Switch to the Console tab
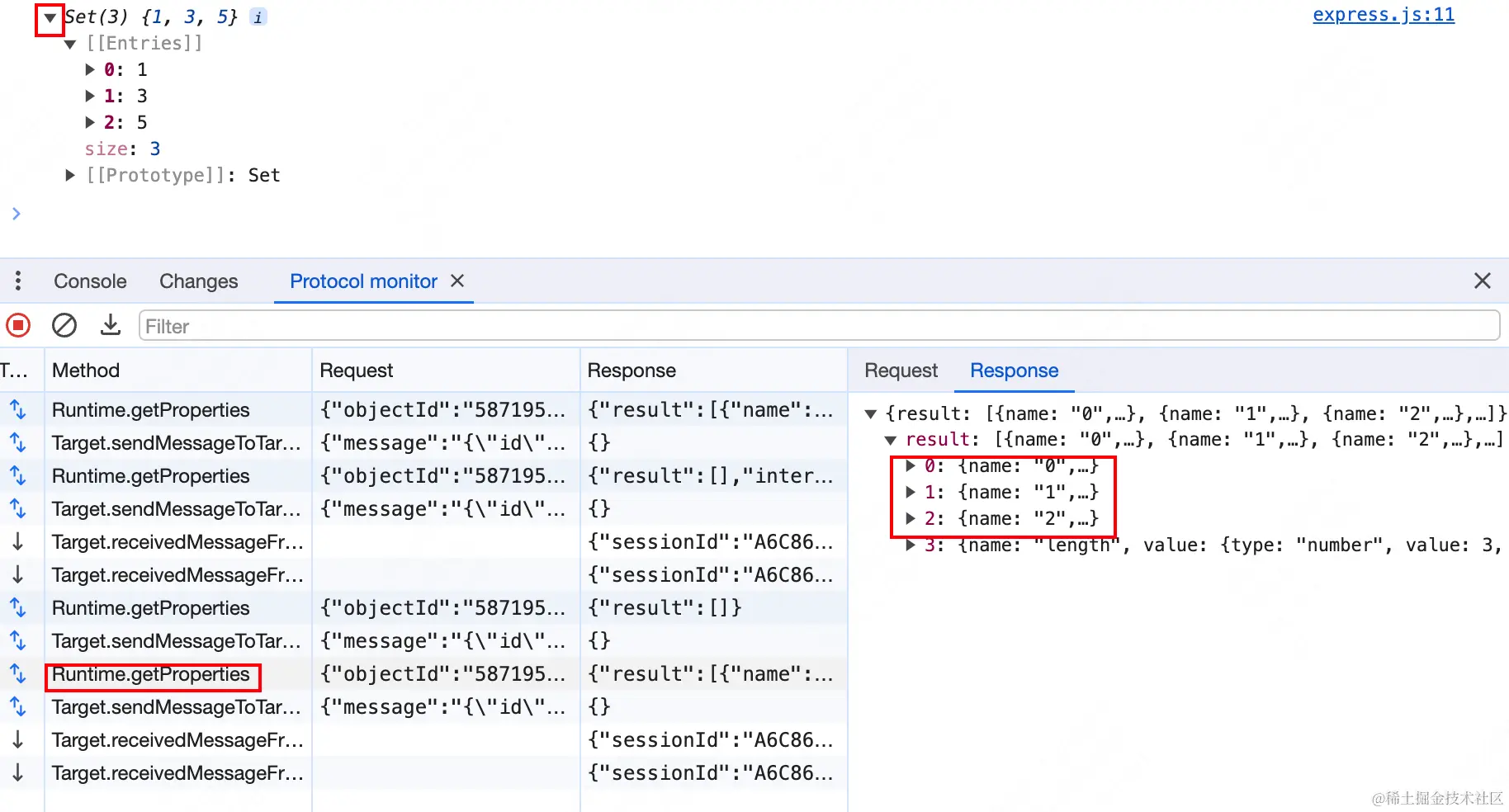Screen dimensions: 1509x812 (90, 281)
